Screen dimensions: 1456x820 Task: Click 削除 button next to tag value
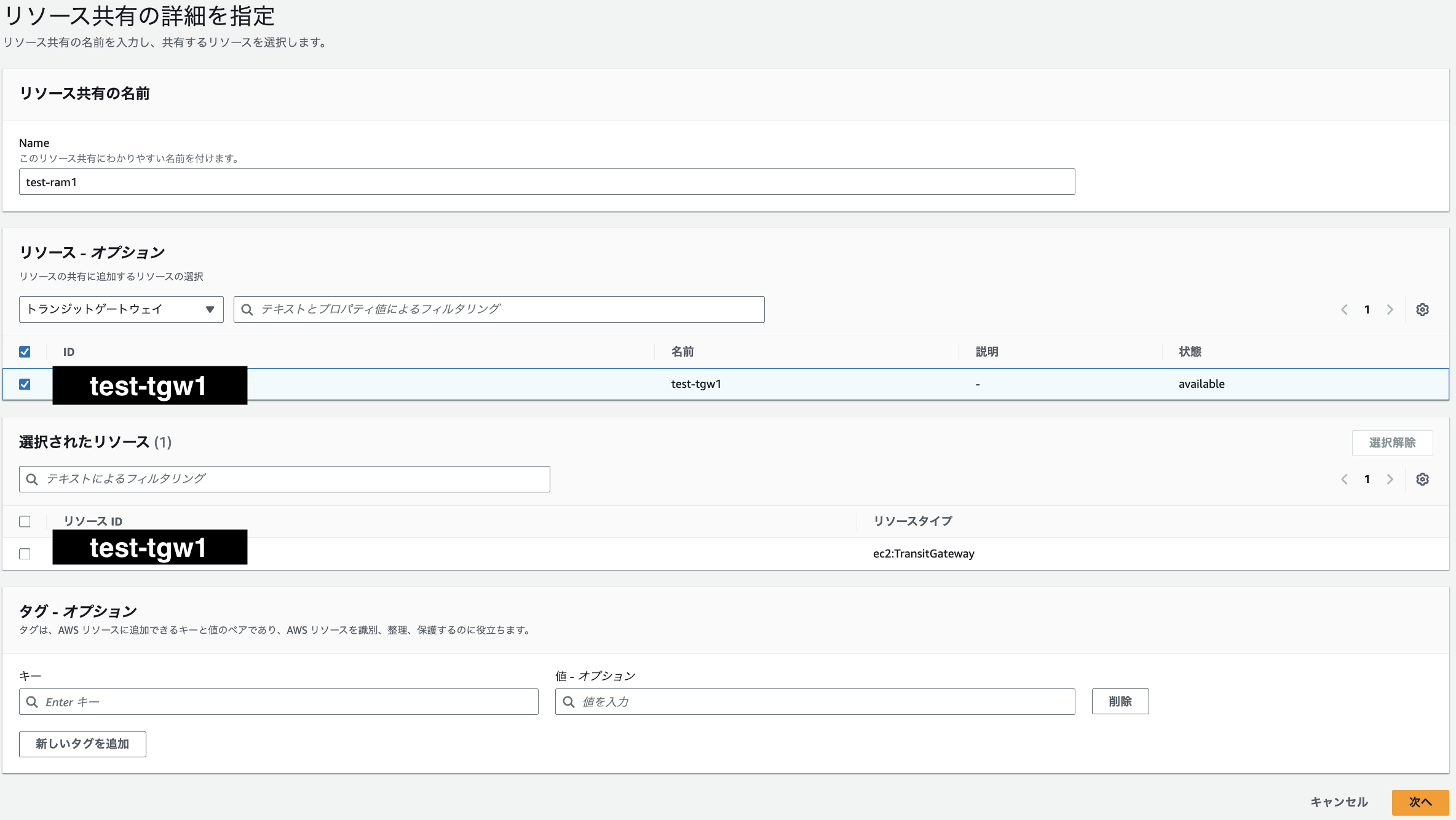click(1120, 701)
